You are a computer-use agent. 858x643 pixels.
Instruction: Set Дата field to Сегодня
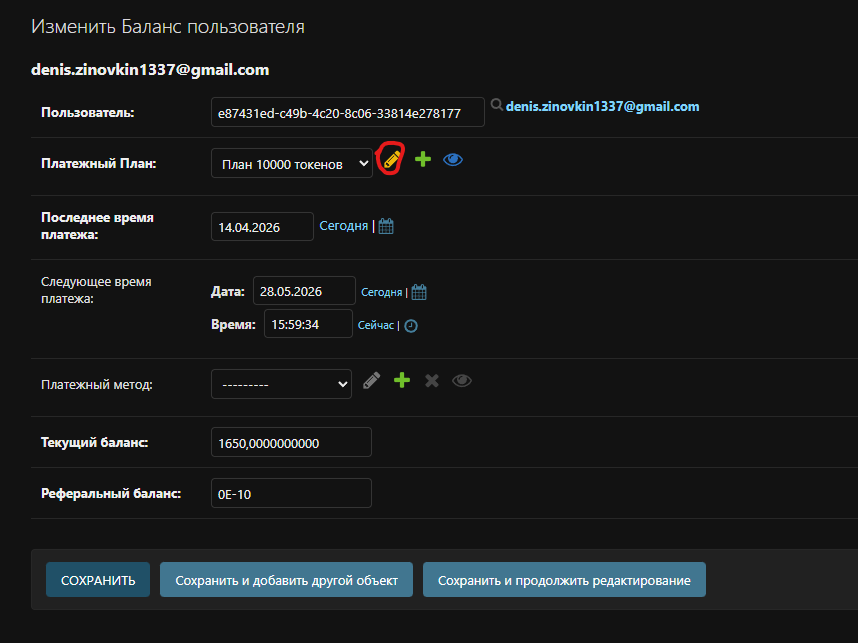(x=381, y=292)
